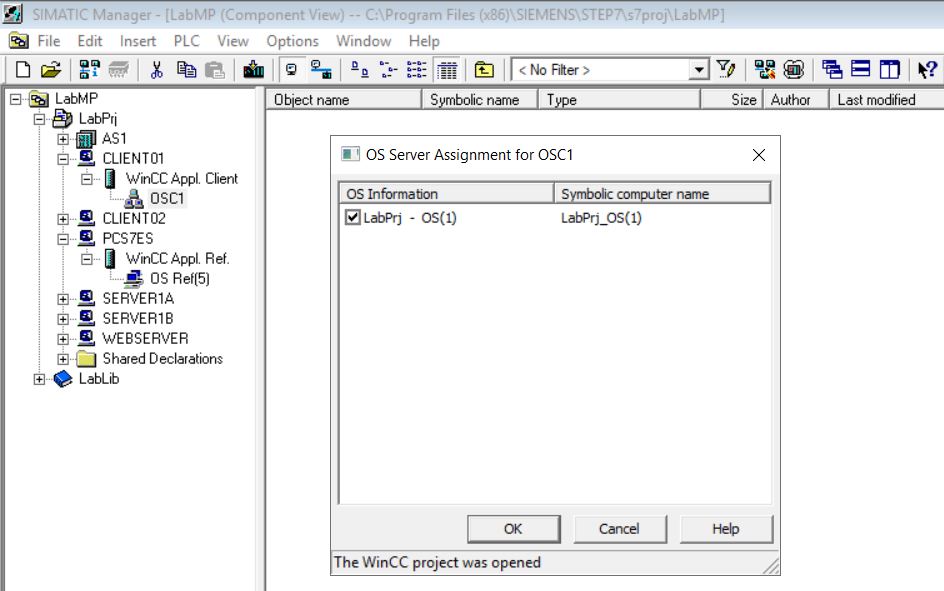Arrange windows horizontally via toolbar icon
This screenshot has height=591, width=944.
[x=860, y=70]
